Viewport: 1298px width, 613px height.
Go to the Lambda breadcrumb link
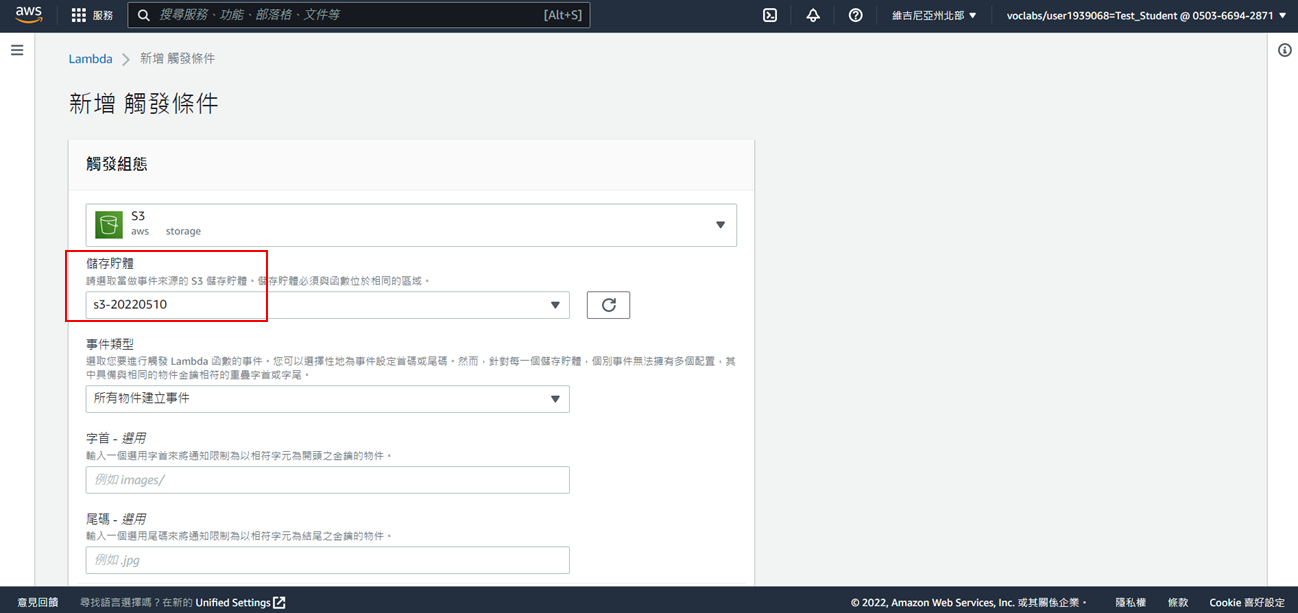tap(90, 59)
